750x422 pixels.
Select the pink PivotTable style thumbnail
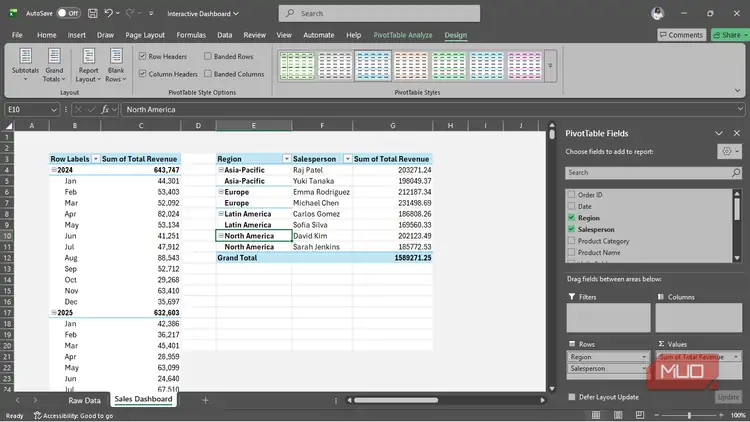coord(524,66)
